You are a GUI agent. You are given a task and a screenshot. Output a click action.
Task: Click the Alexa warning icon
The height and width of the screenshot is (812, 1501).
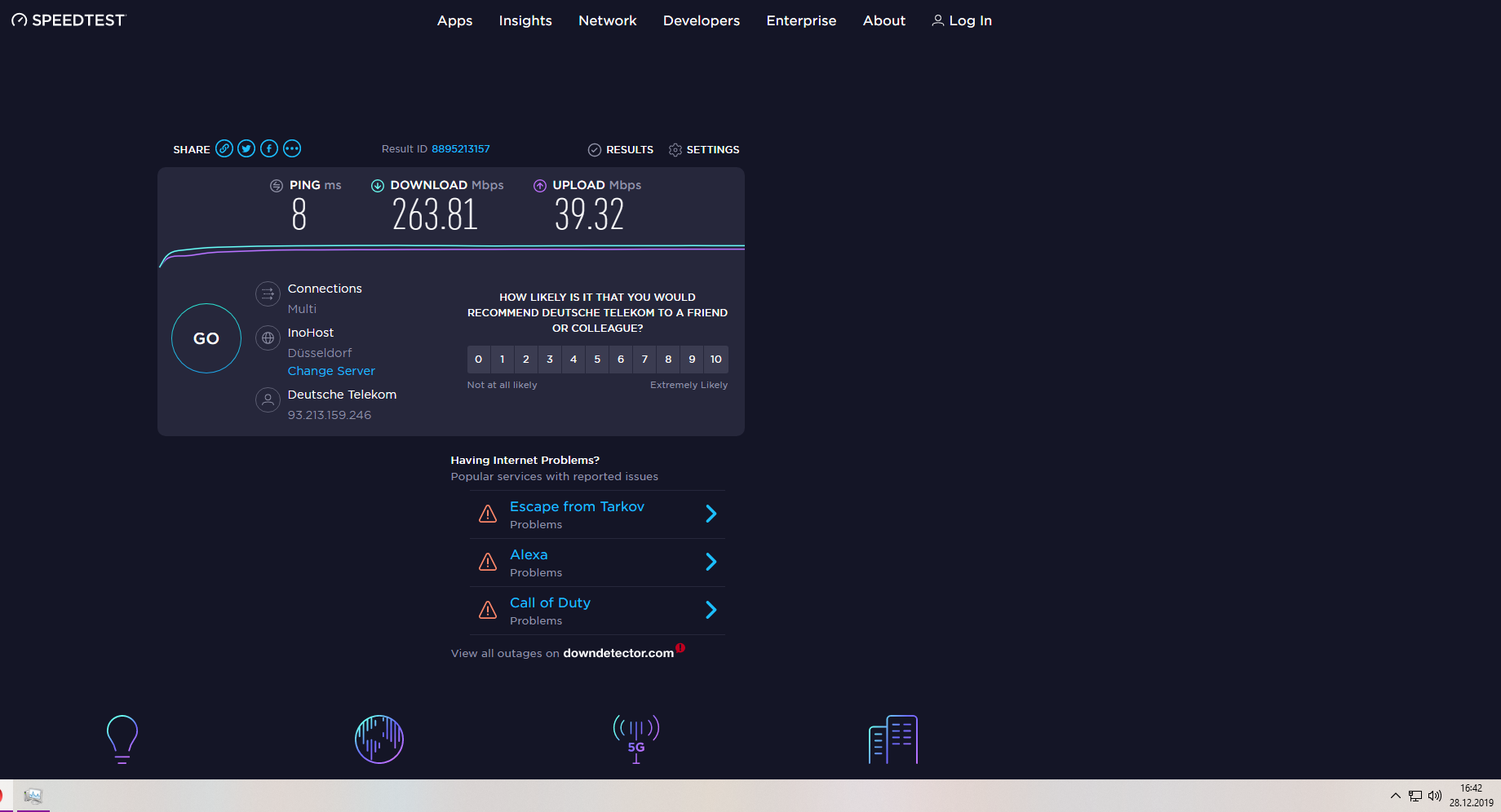[x=488, y=562]
